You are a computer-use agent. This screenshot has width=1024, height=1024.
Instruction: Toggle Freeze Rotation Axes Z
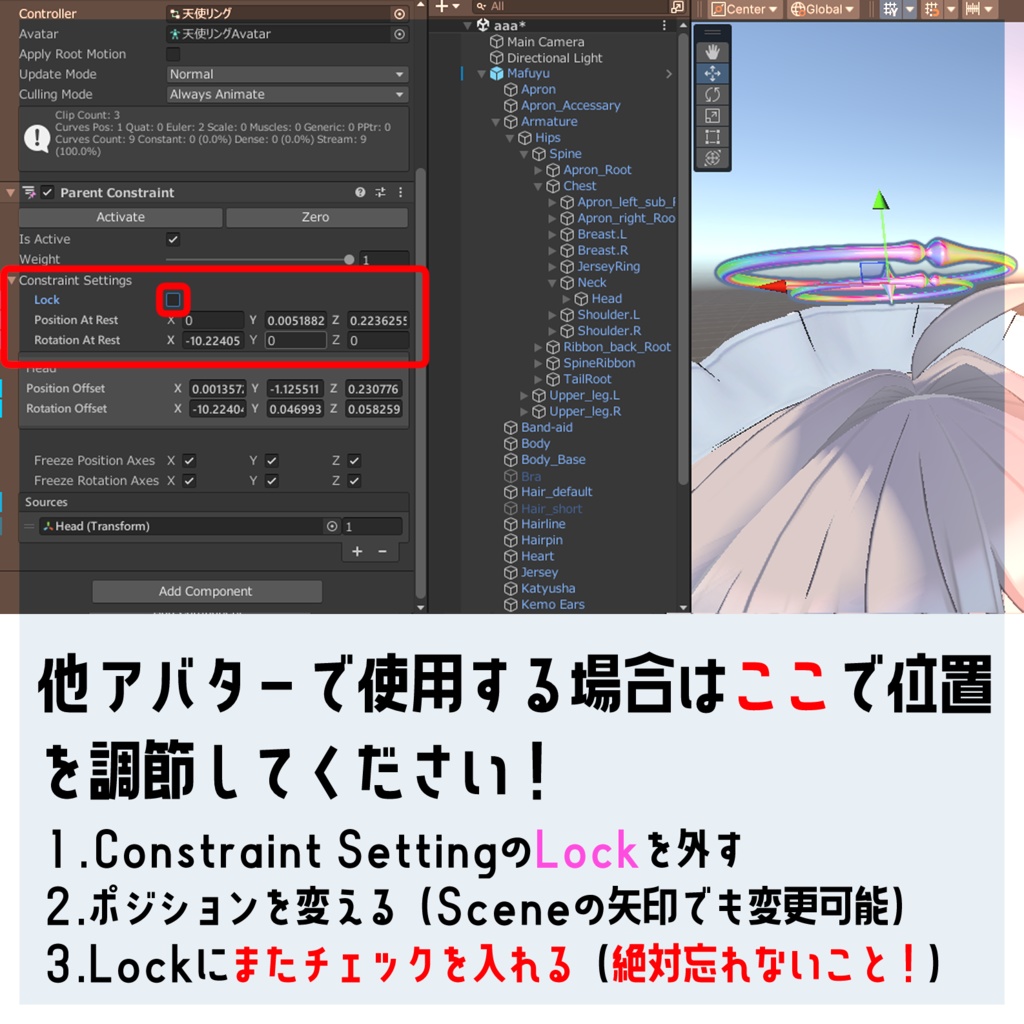point(354,481)
